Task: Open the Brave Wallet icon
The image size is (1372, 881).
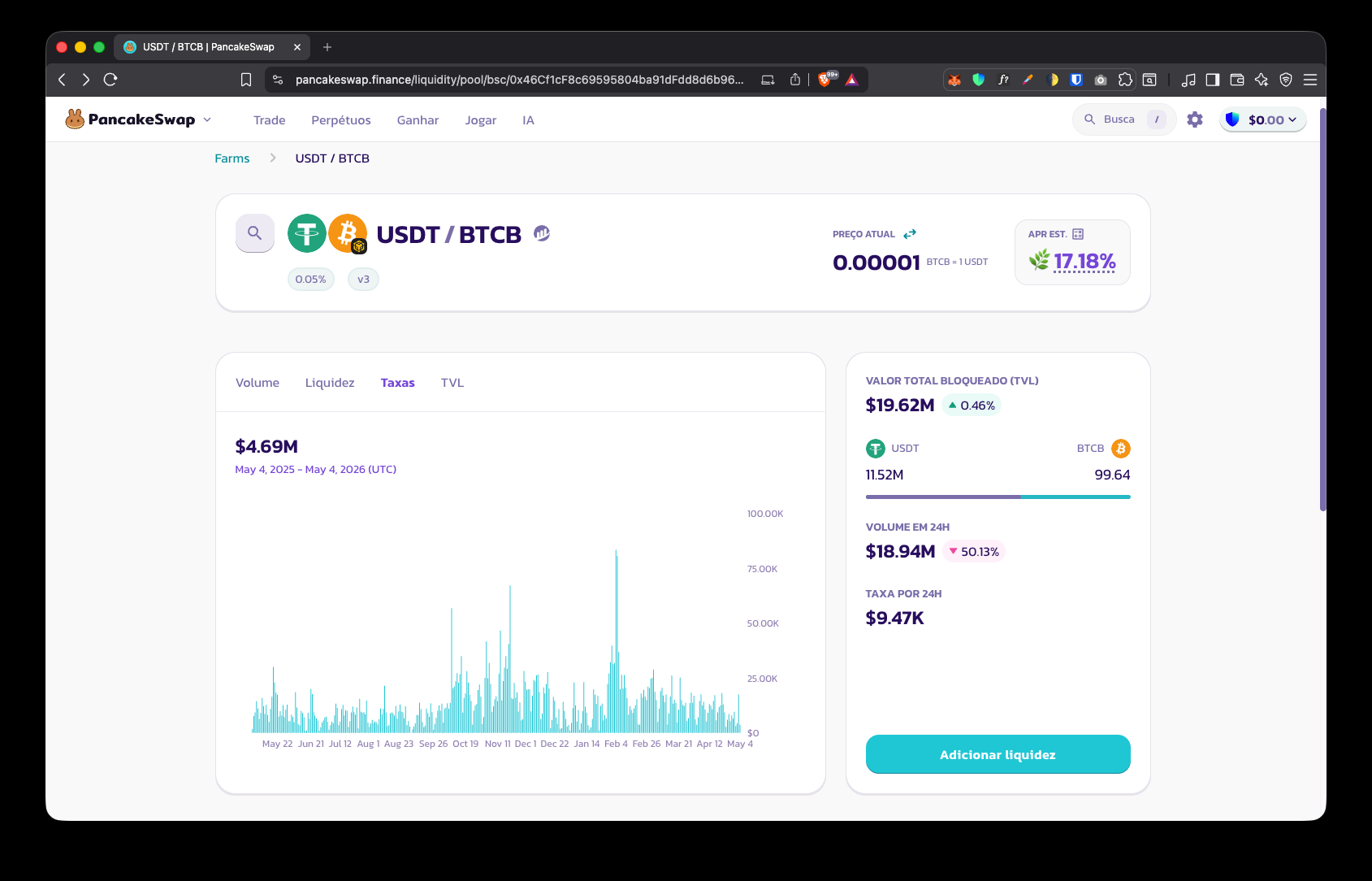Action: 1237,80
